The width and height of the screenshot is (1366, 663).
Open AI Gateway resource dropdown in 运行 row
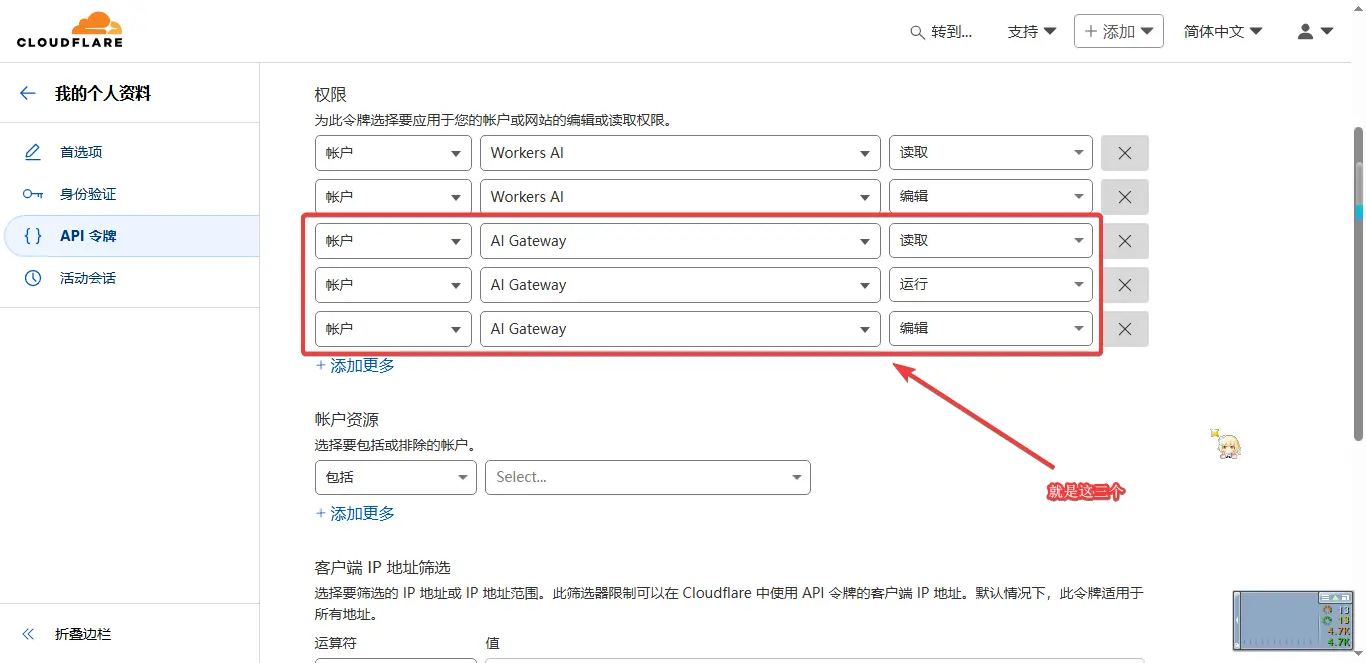pyautogui.click(x=680, y=285)
